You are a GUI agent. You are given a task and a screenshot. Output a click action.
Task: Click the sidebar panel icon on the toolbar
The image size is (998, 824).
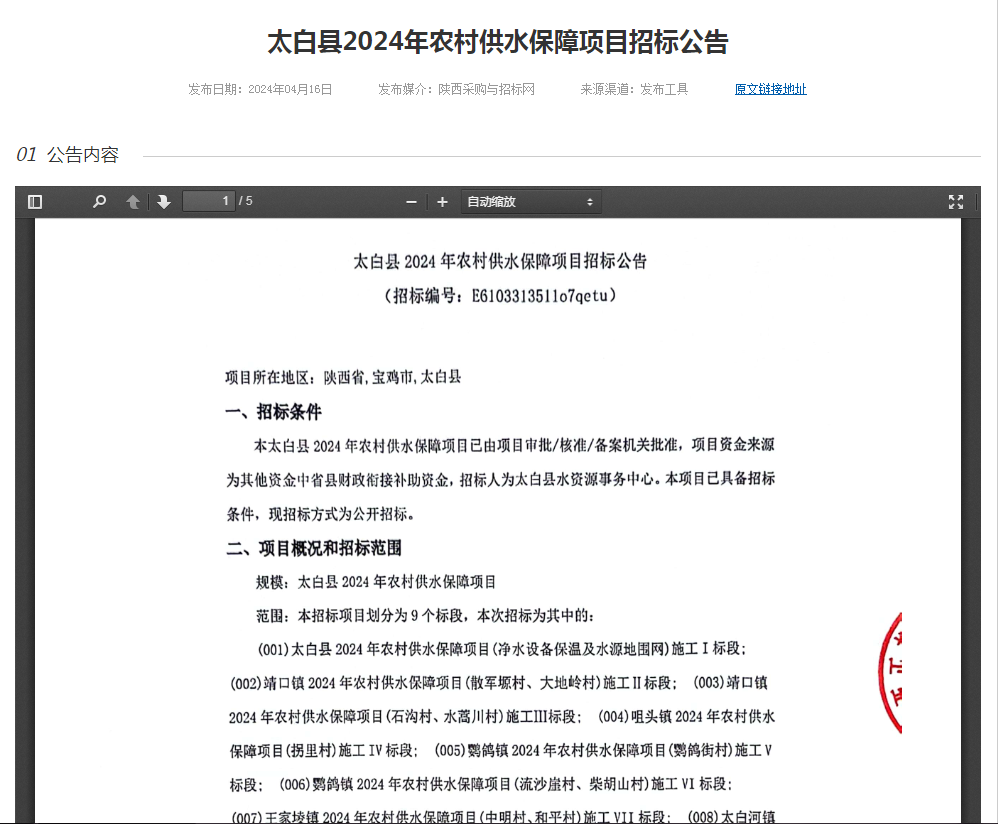tap(34, 201)
